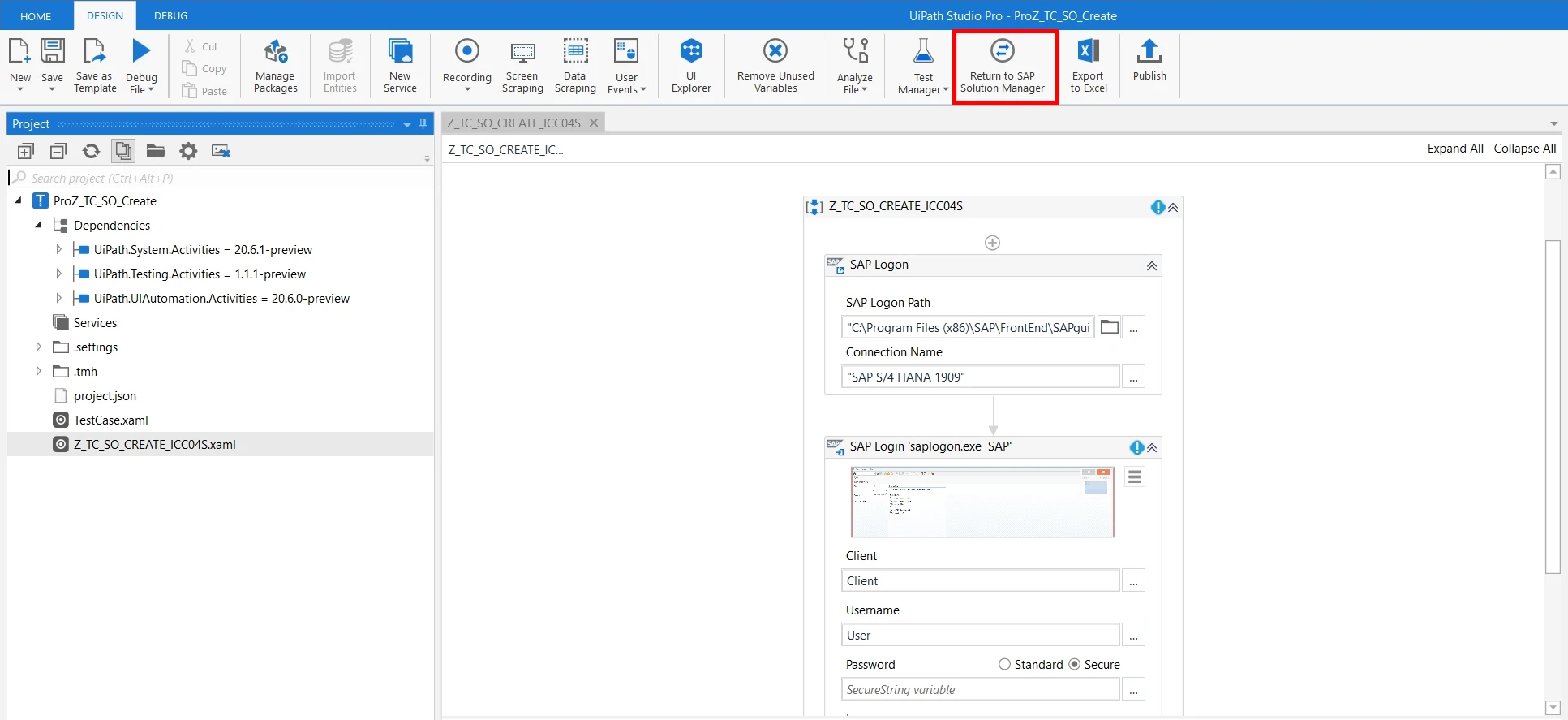Click Return to SAP Solution Manager

pos(1003,65)
